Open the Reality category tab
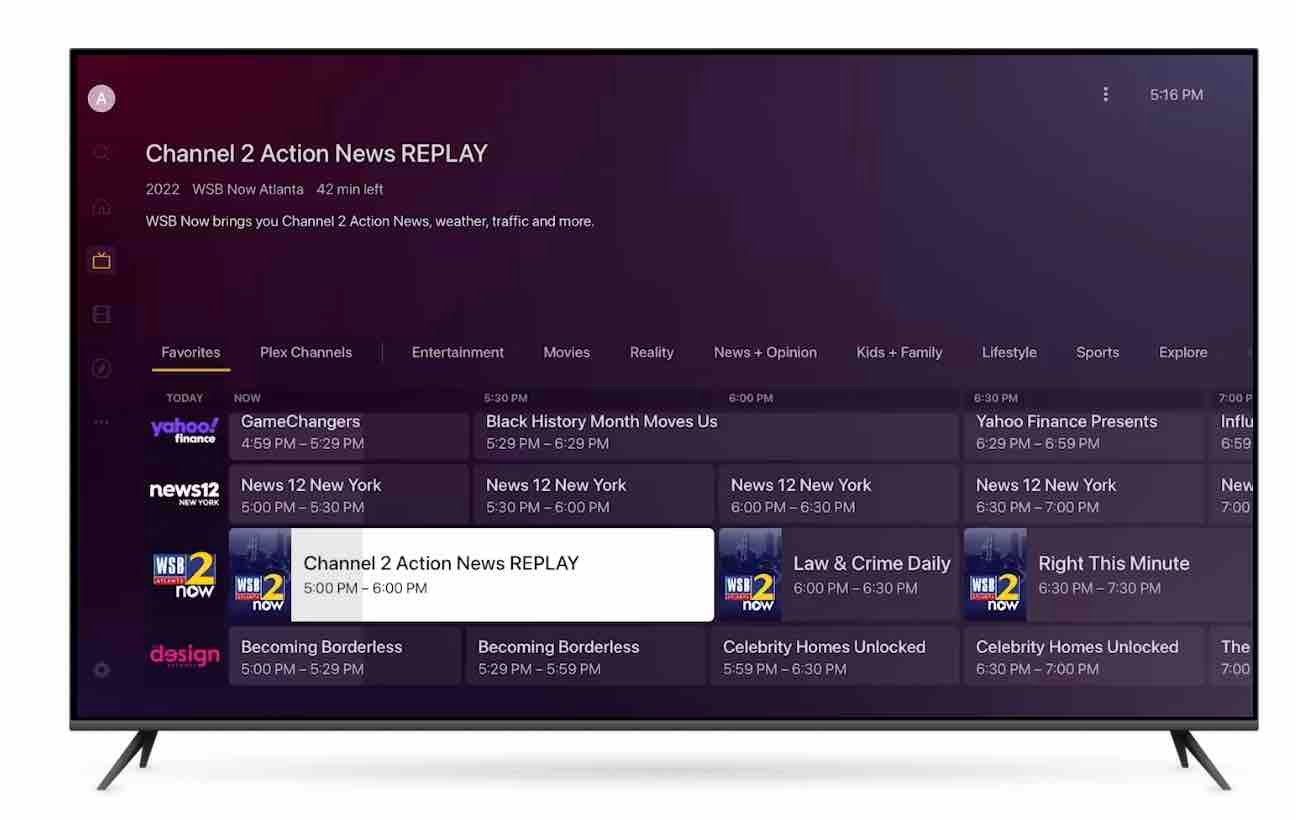 (652, 352)
